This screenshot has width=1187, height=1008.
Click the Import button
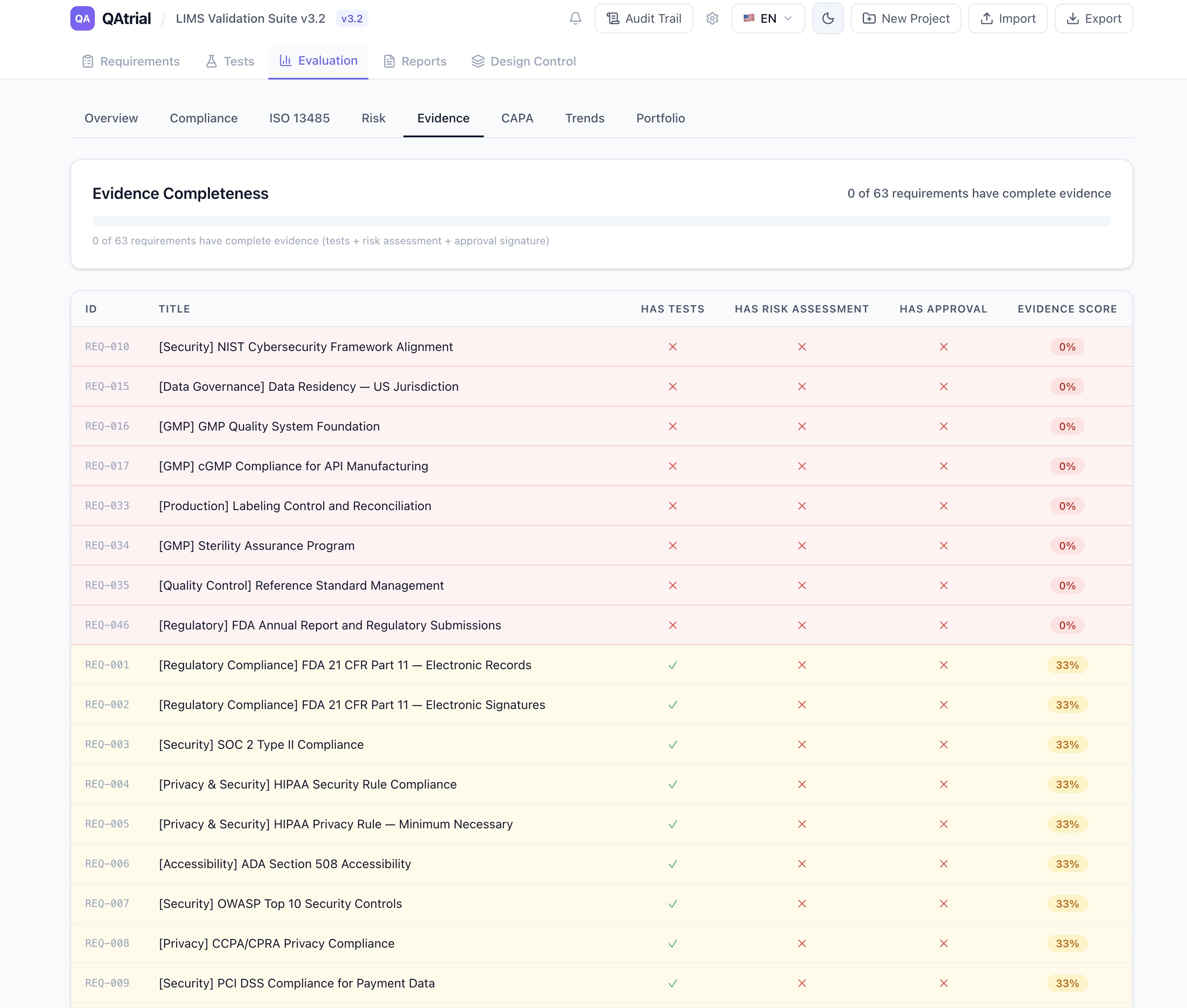(x=1008, y=18)
